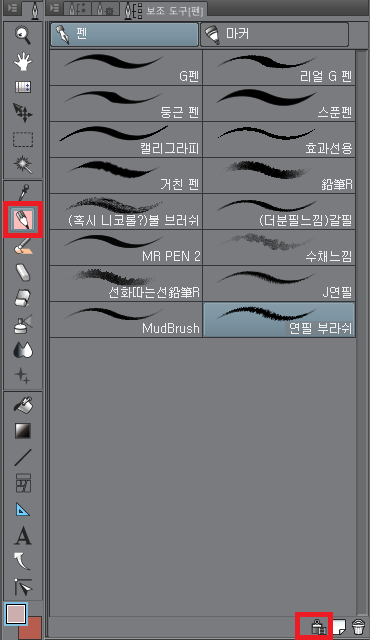Choose the 선화따는선鉛筆R brush

click(126, 283)
